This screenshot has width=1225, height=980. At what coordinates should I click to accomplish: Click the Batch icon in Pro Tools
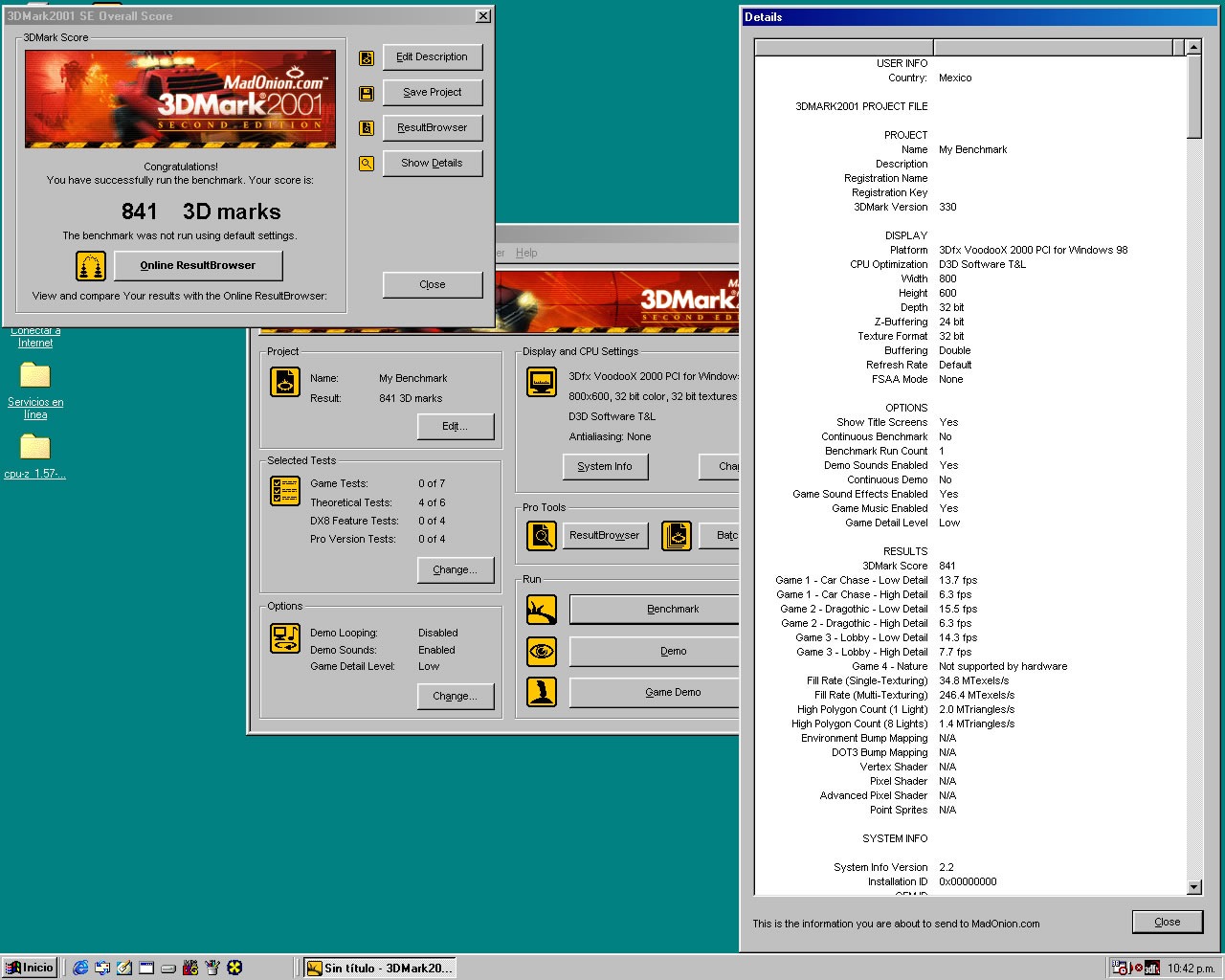click(677, 536)
